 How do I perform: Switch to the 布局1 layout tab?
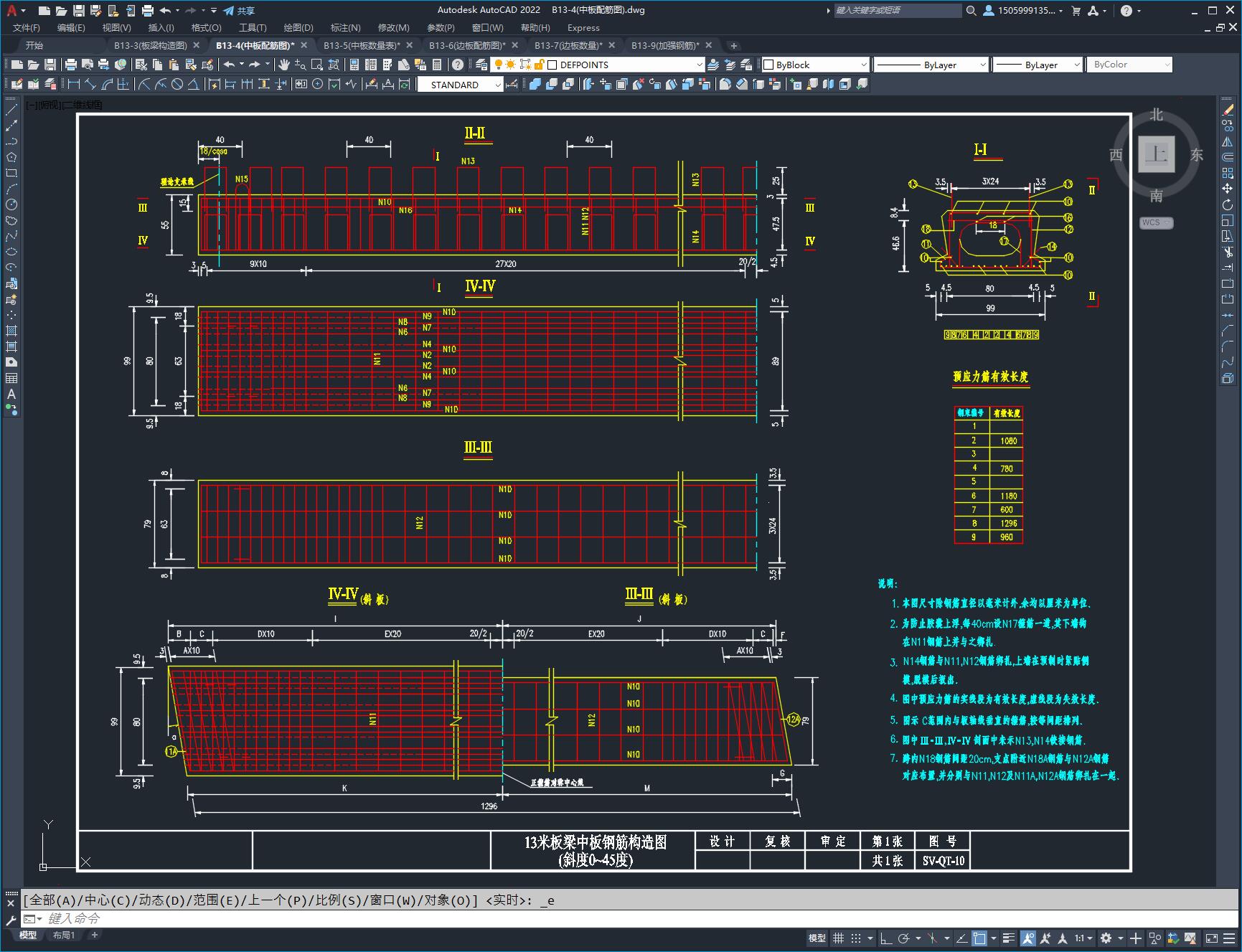click(64, 935)
